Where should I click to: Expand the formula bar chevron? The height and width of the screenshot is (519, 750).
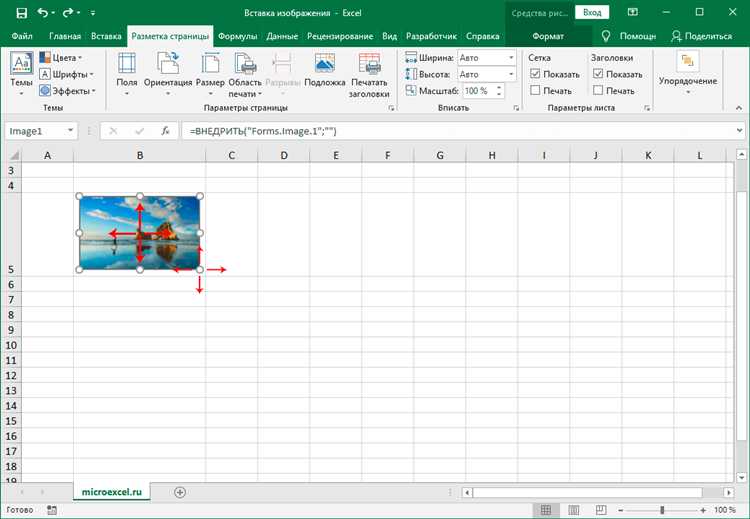click(x=739, y=131)
